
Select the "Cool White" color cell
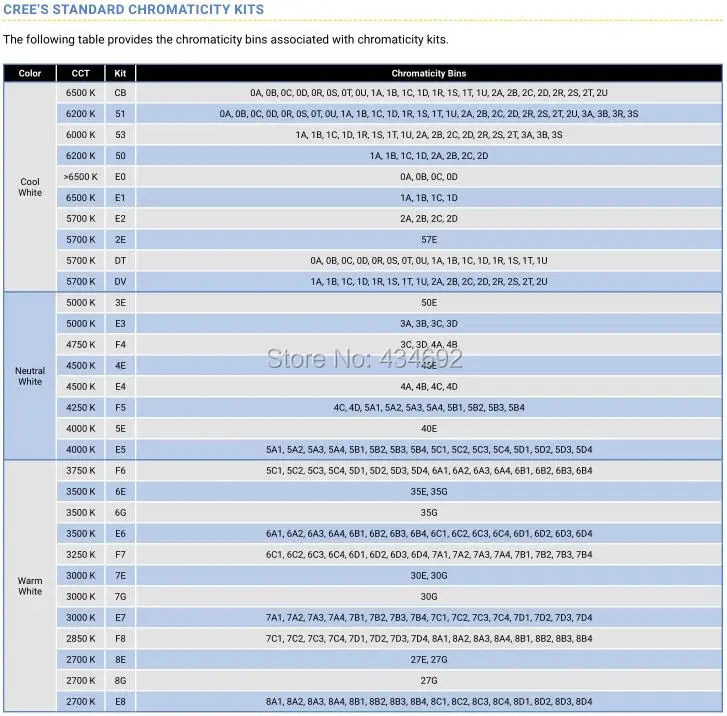point(30,187)
